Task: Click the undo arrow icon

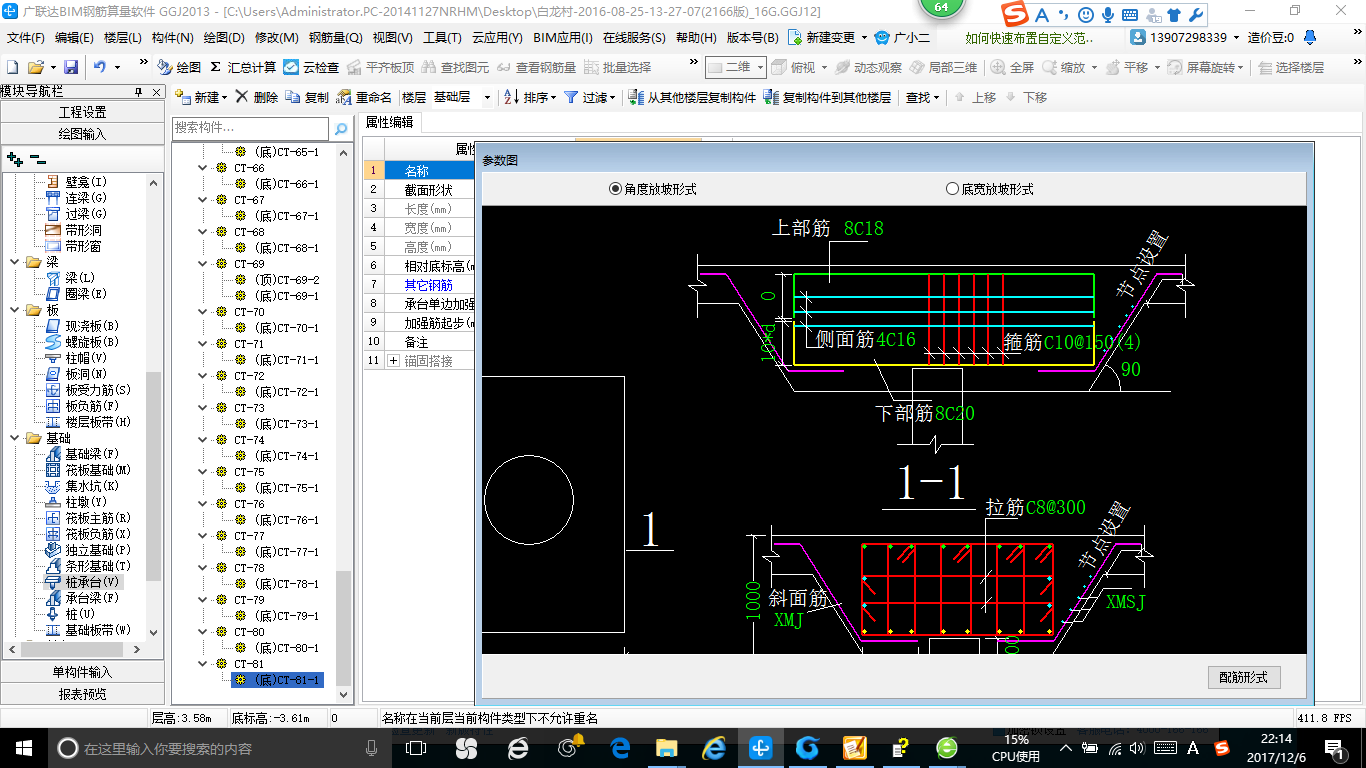Action: point(100,67)
